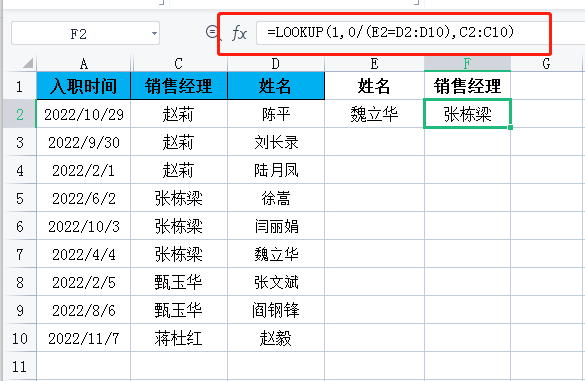585x381 pixels.
Task: Click cell F1 labeled 销售经理
Action: [x=467, y=86]
